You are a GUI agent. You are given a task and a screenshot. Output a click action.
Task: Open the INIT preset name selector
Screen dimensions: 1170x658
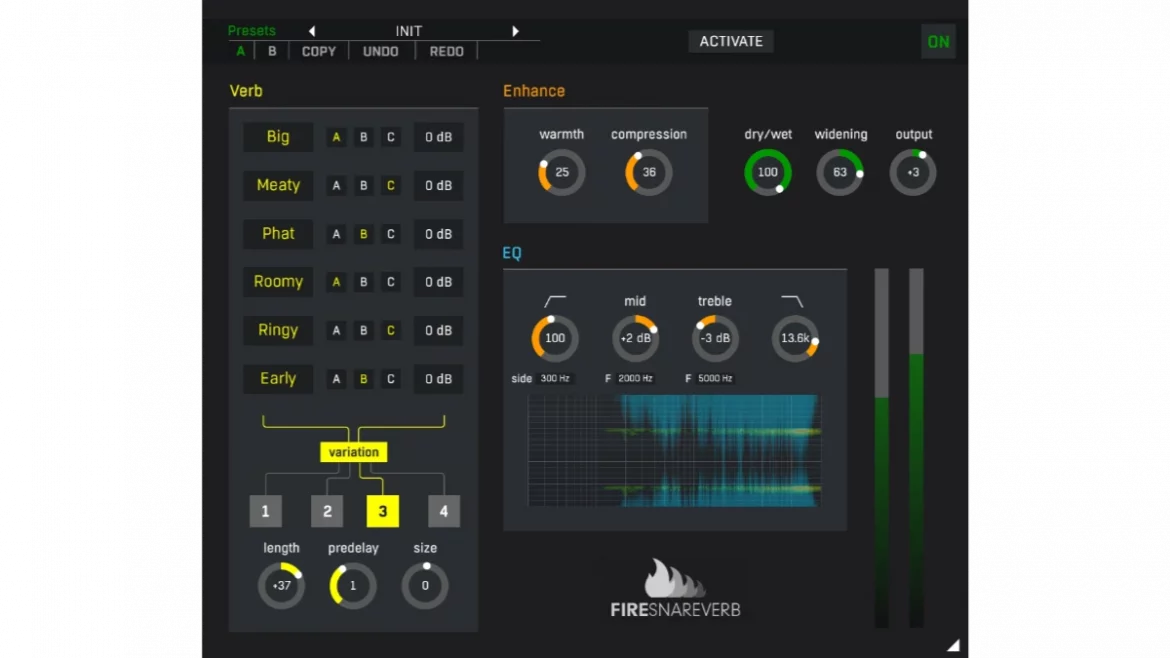coord(409,31)
